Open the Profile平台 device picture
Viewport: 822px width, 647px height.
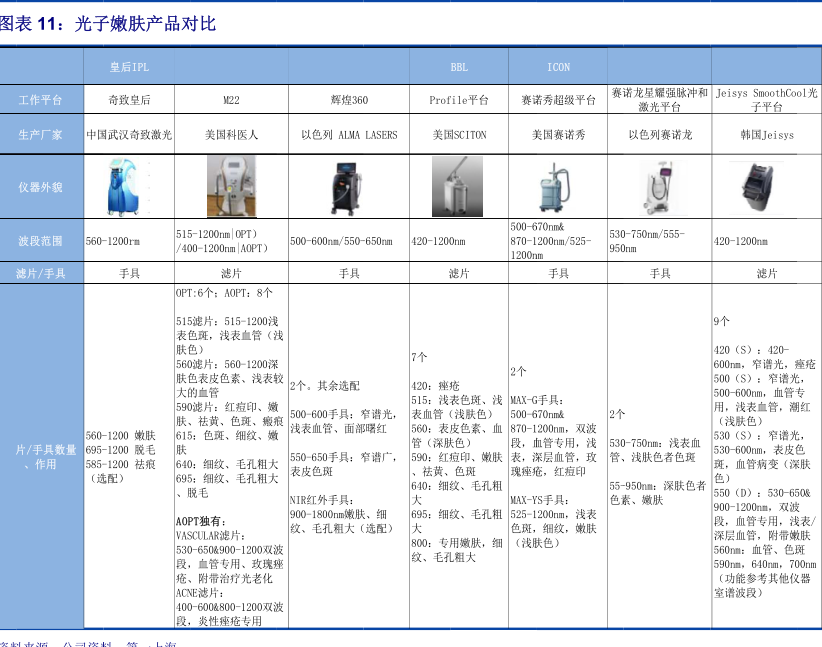(458, 187)
